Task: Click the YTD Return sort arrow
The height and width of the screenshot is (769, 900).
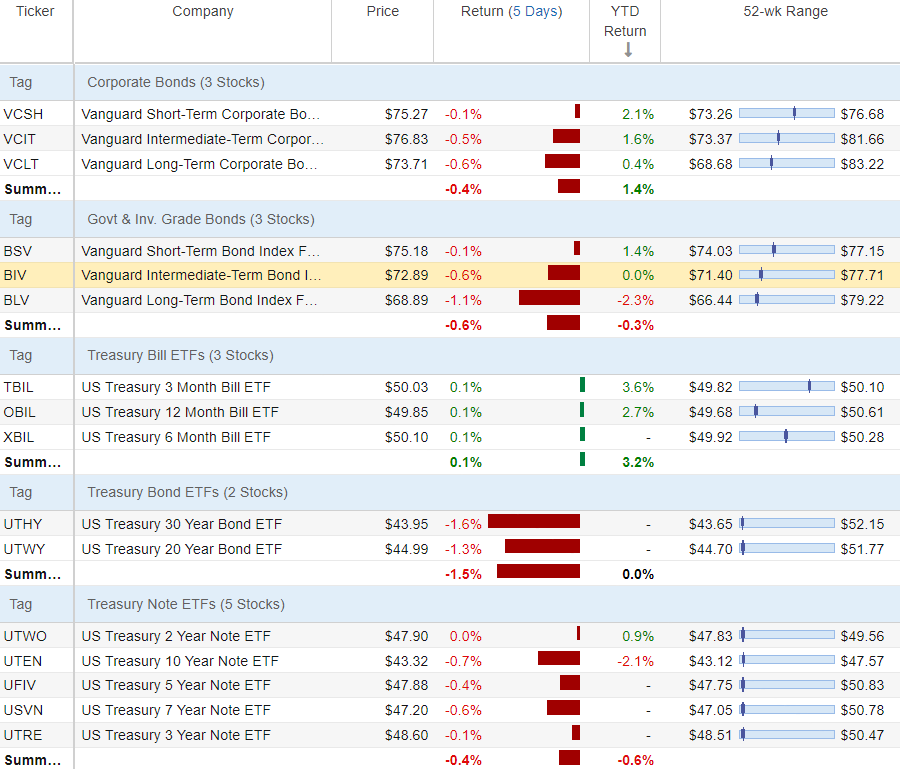Action: 628,50
